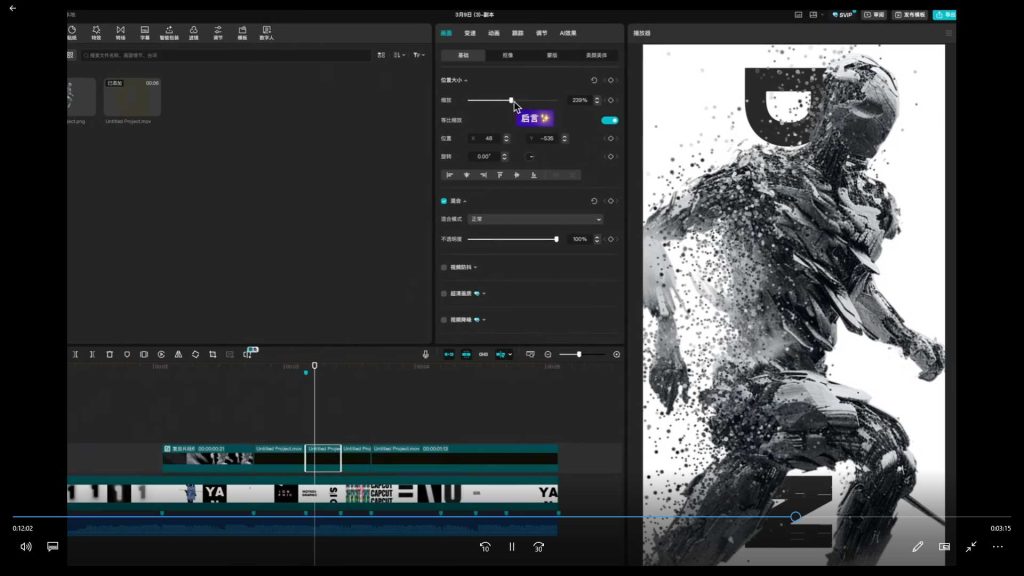Align layer to left edge icon
Image resolution: width=1024 pixels, height=576 pixels.
click(x=449, y=175)
